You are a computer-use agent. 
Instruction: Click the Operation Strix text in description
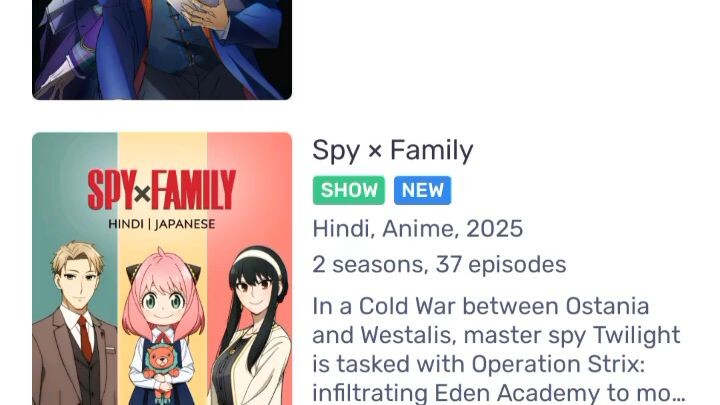[558, 364]
